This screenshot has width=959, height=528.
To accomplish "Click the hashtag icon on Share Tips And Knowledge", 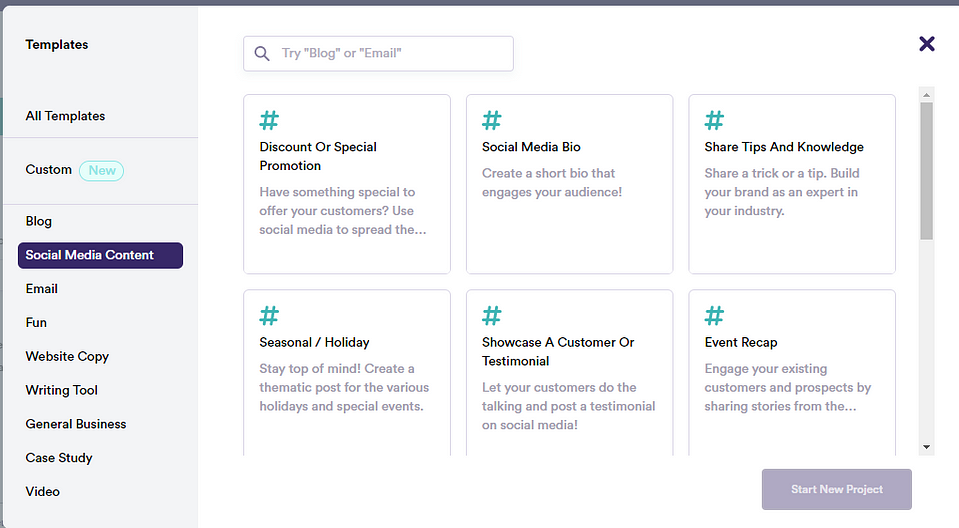I will (x=714, y=121).
